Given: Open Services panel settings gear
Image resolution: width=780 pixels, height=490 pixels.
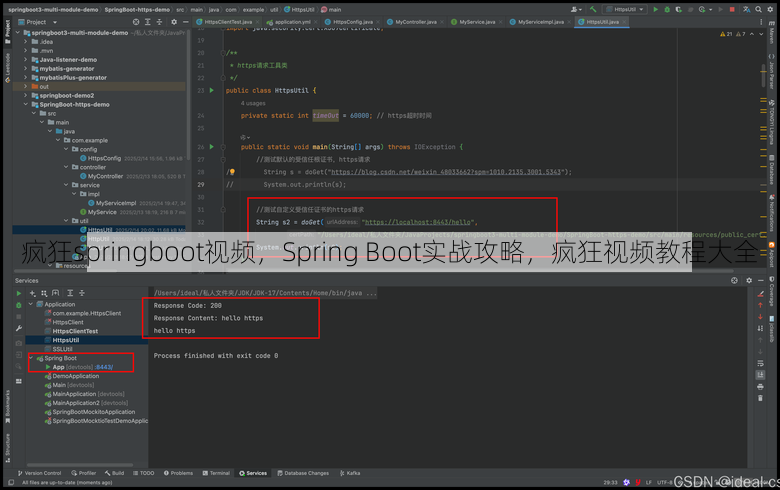Looking at the screenshot, I should coord(749,281).
